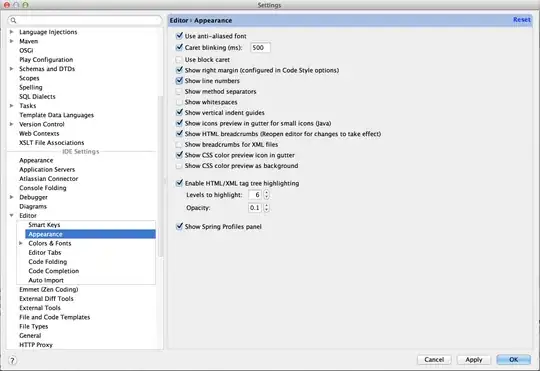Open Template Data Languages
Image resolution: width=540 pixels, height=371 pixels.
56,115
